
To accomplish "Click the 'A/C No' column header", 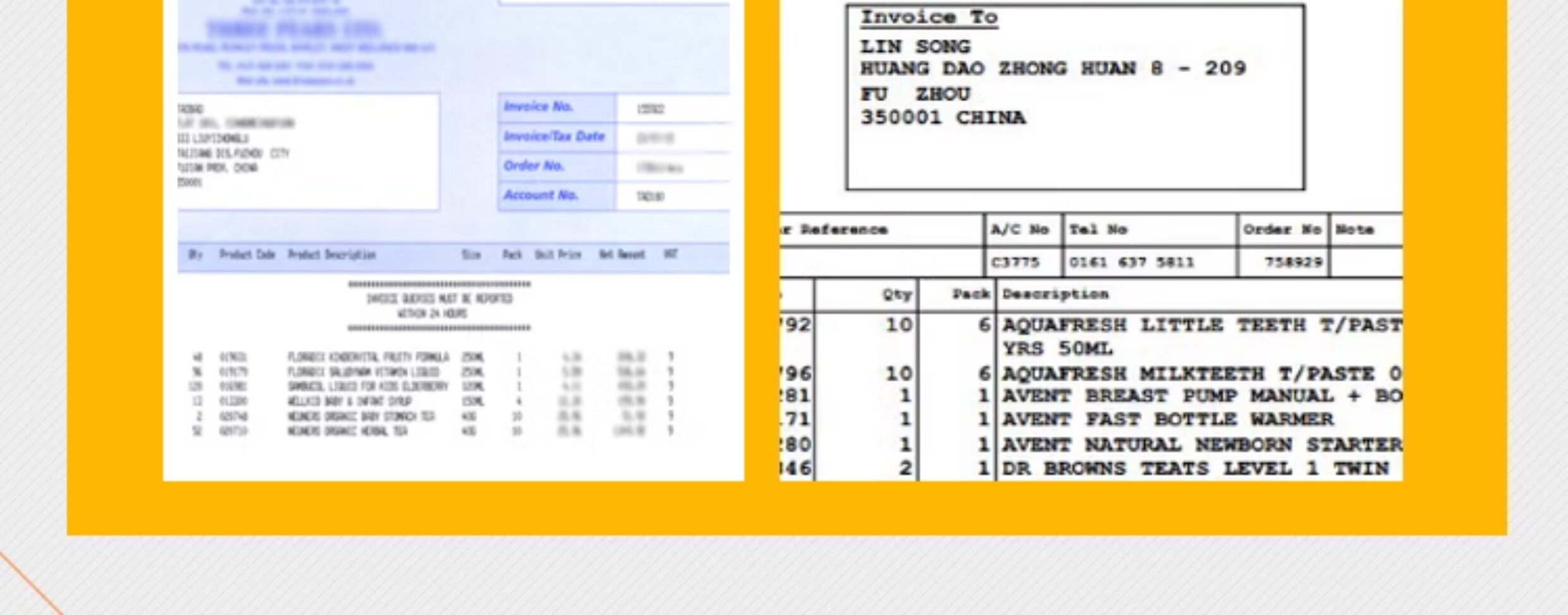I will tap(1020, 230).
